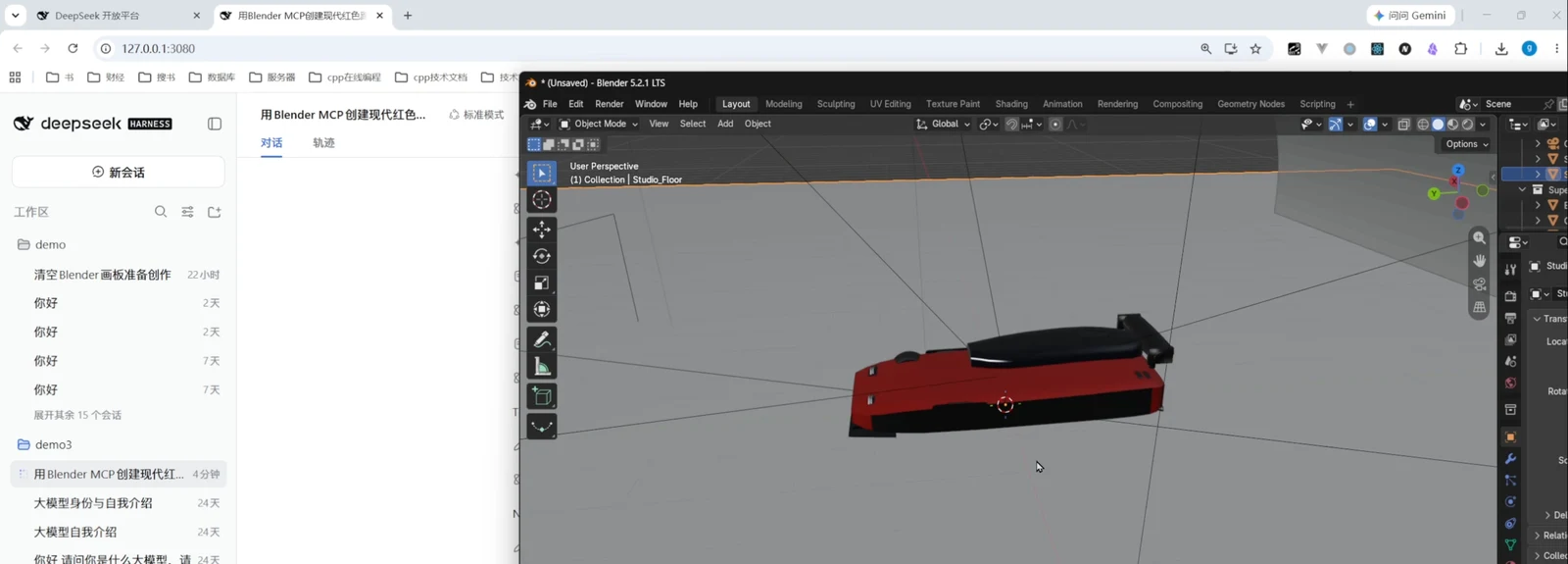Screen dimensions: 1568x564
Task: Open the Tool properties tab
Action: click(1510, 270)
